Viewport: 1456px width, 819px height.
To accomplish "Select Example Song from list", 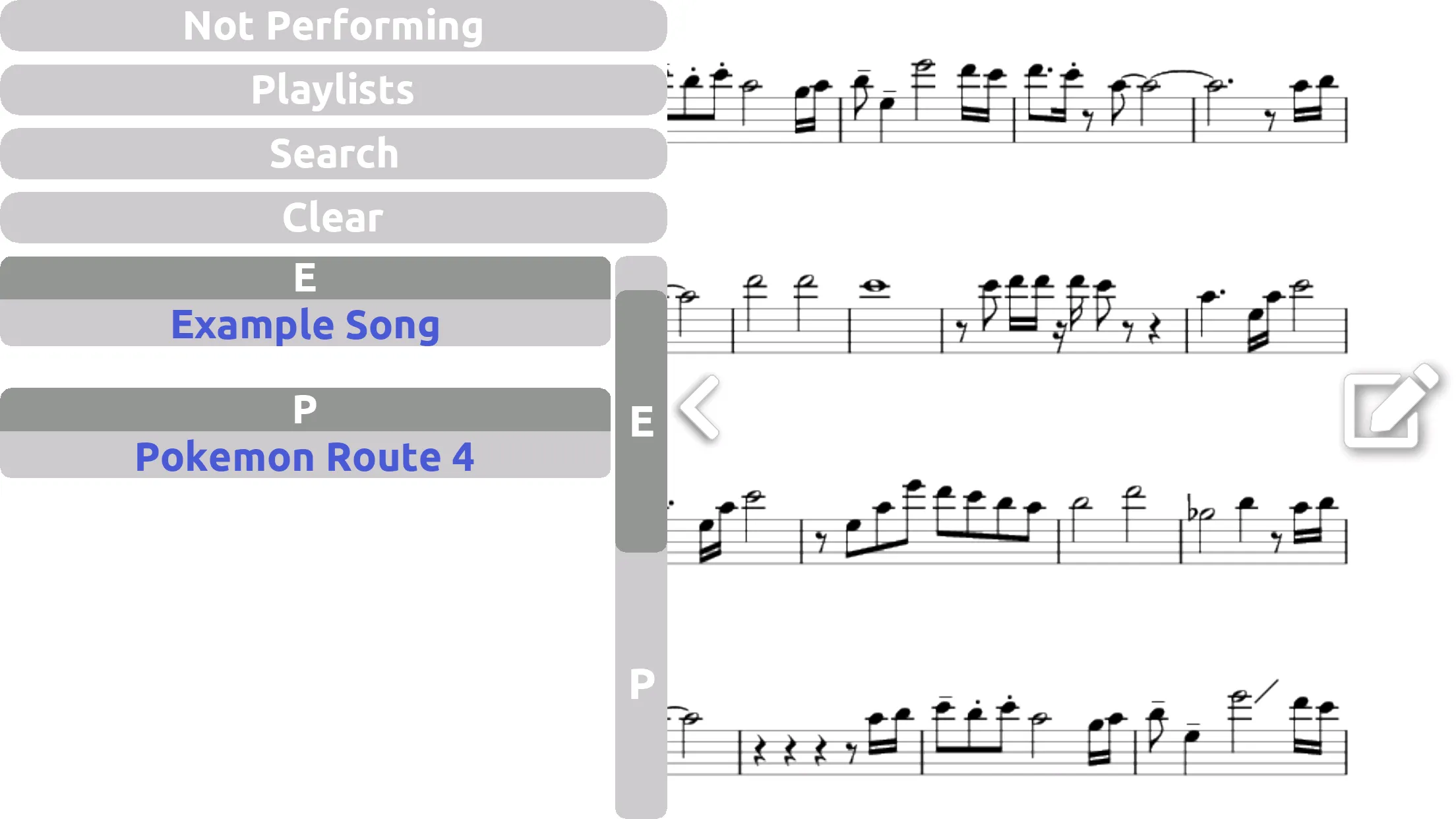I will pyautogui.click(x=305, y=324).
